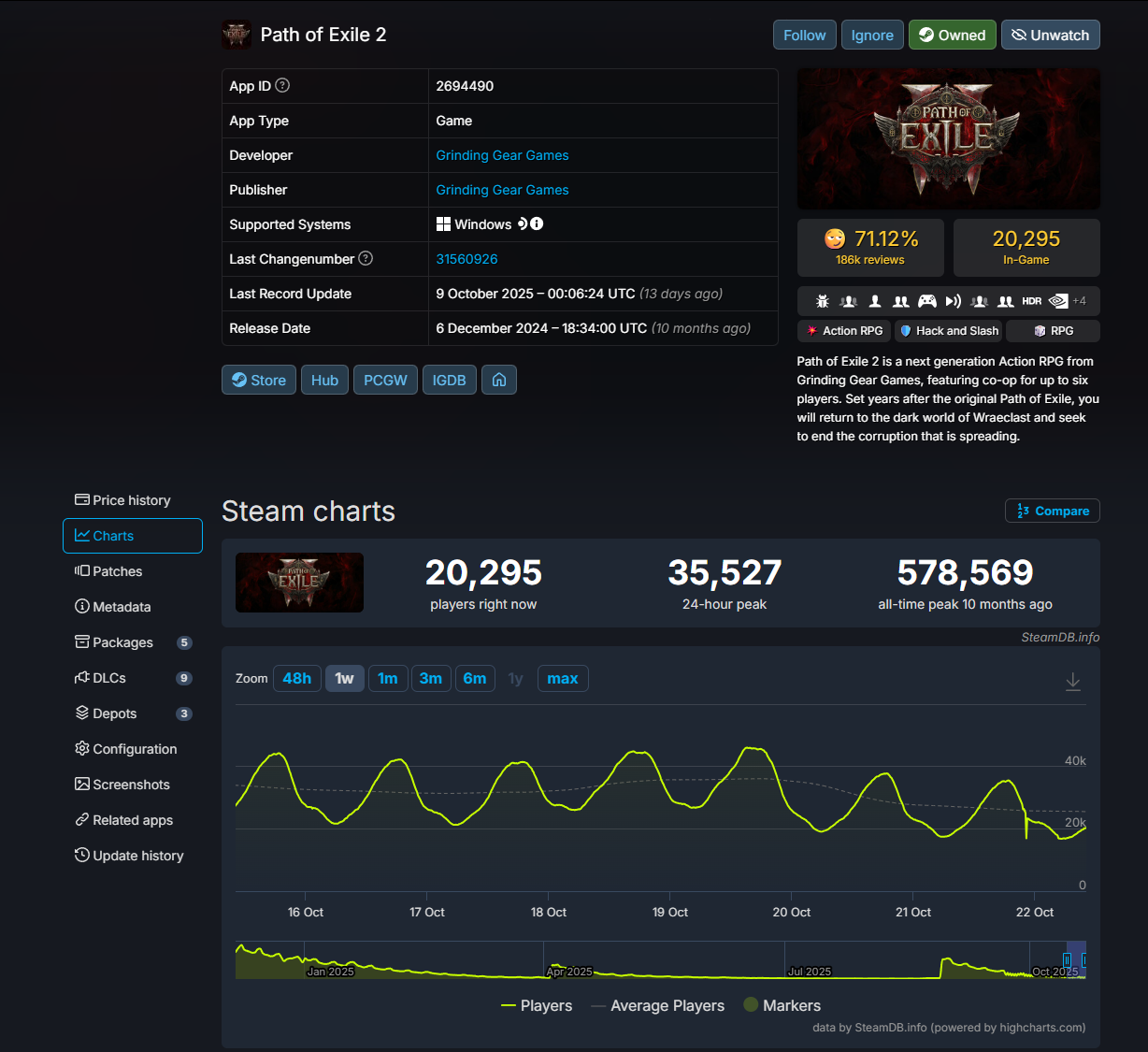Click the small game thumbnail in Steam charts

299,583
